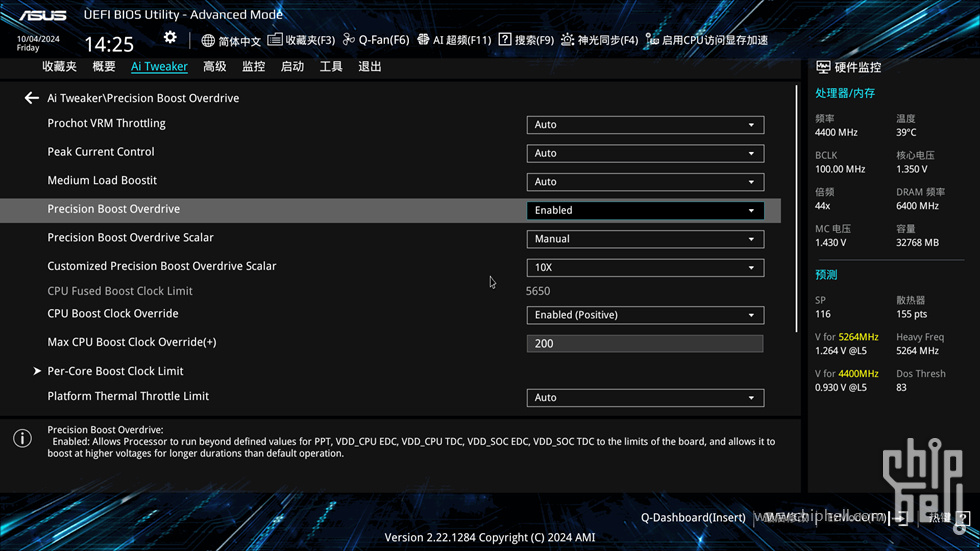Select Customized Precision Boost Overdrive Scalar label
980x551 pixels.
(x=162, y=266)
